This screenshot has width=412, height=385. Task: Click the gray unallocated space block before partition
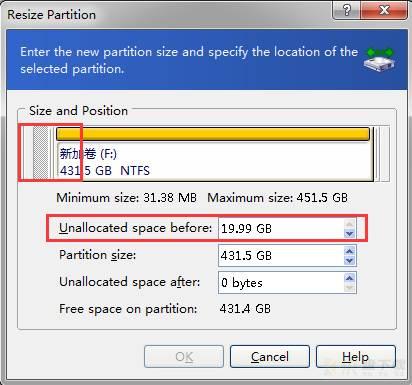tap(41, 153)
